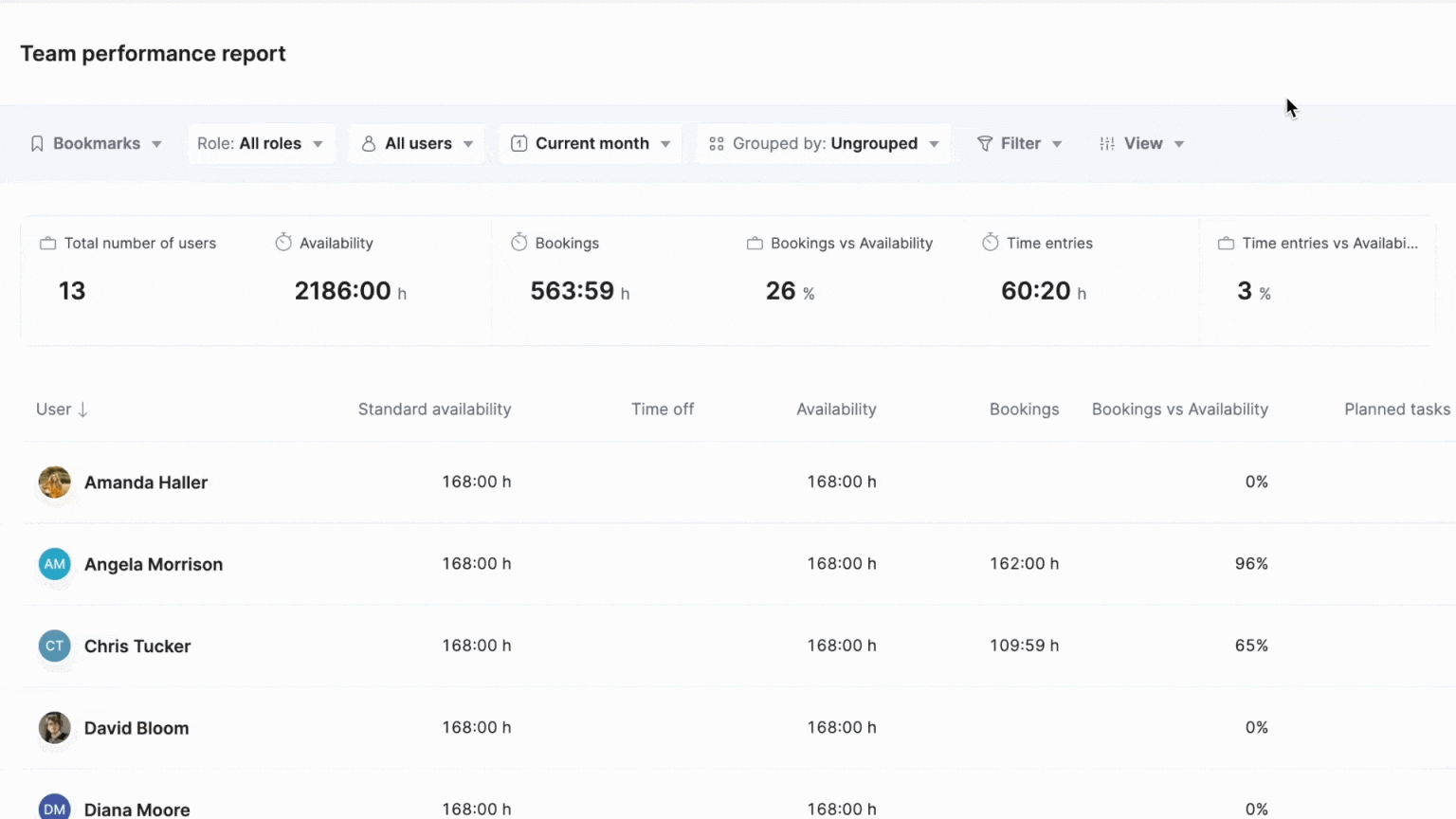The width and height of the screenshot is (1456, 819).
Task: Open the Current month date range selector
Action: point(590,143)
